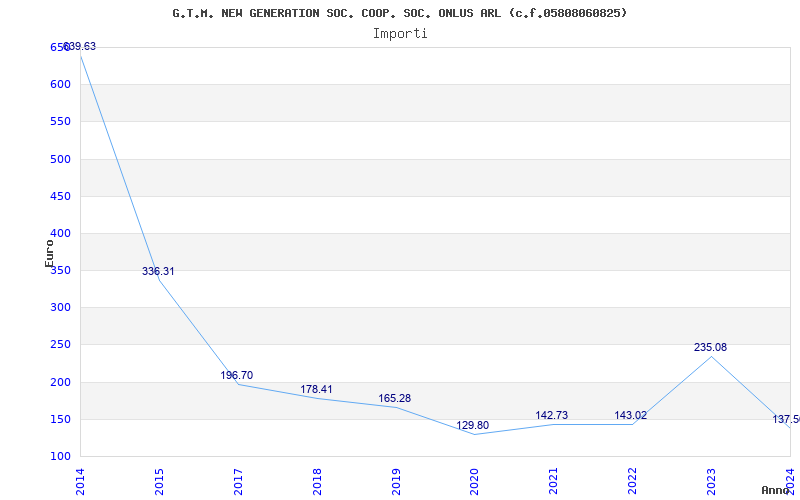Click y-axis tick 450
Viewport: 800px width, 500px height.
click(x=60, y=196)
